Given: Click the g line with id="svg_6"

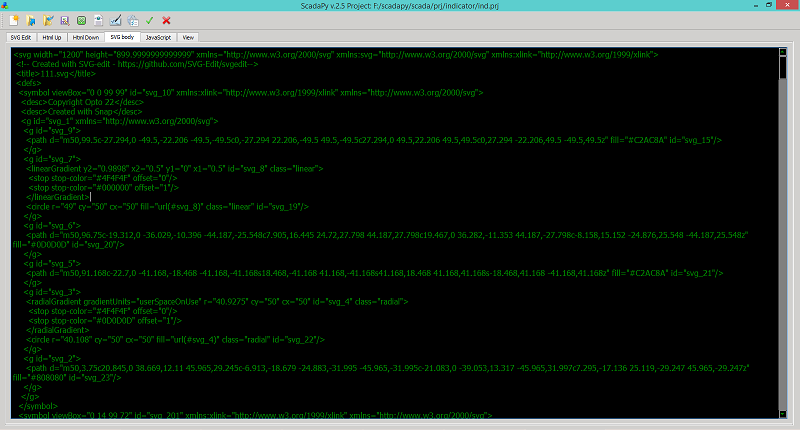Looking at the screenshot, I should pos(52,225).
